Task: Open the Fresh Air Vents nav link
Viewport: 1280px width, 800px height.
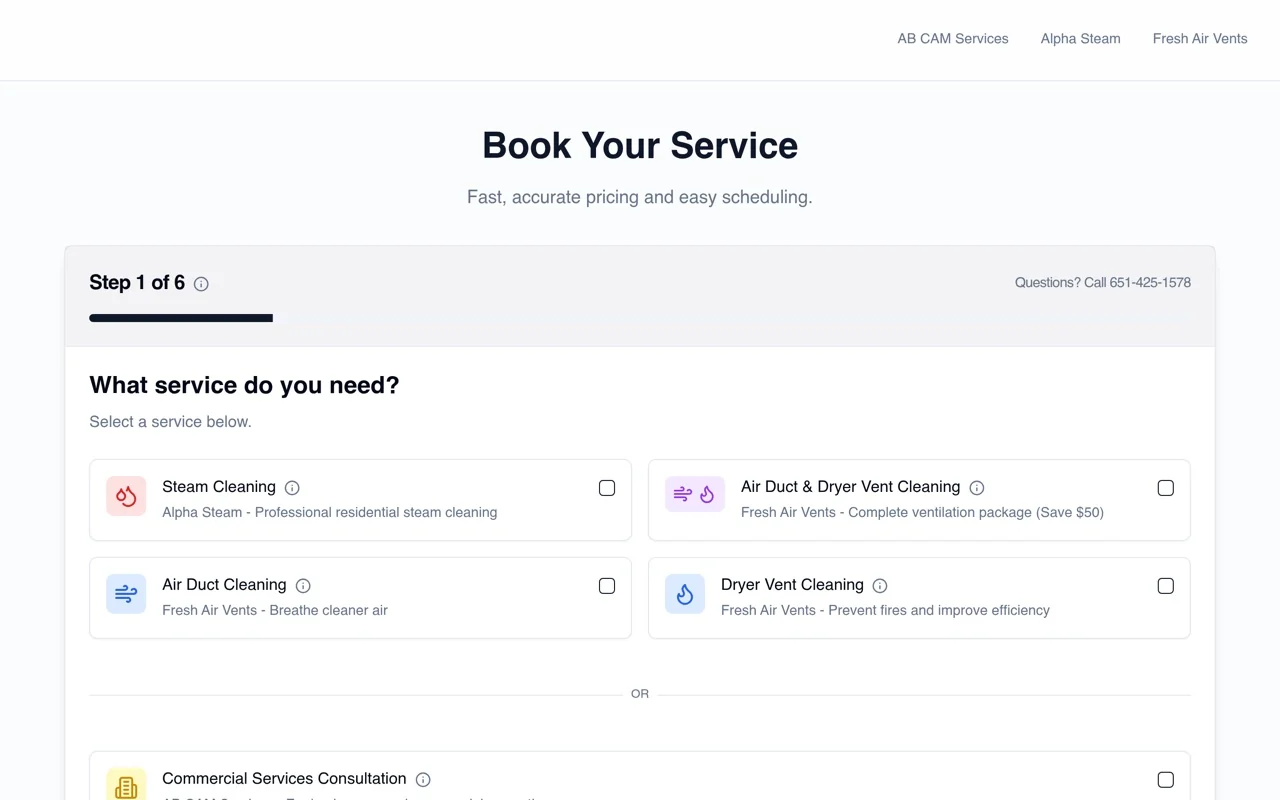Action: click(x=1200, y=39)
